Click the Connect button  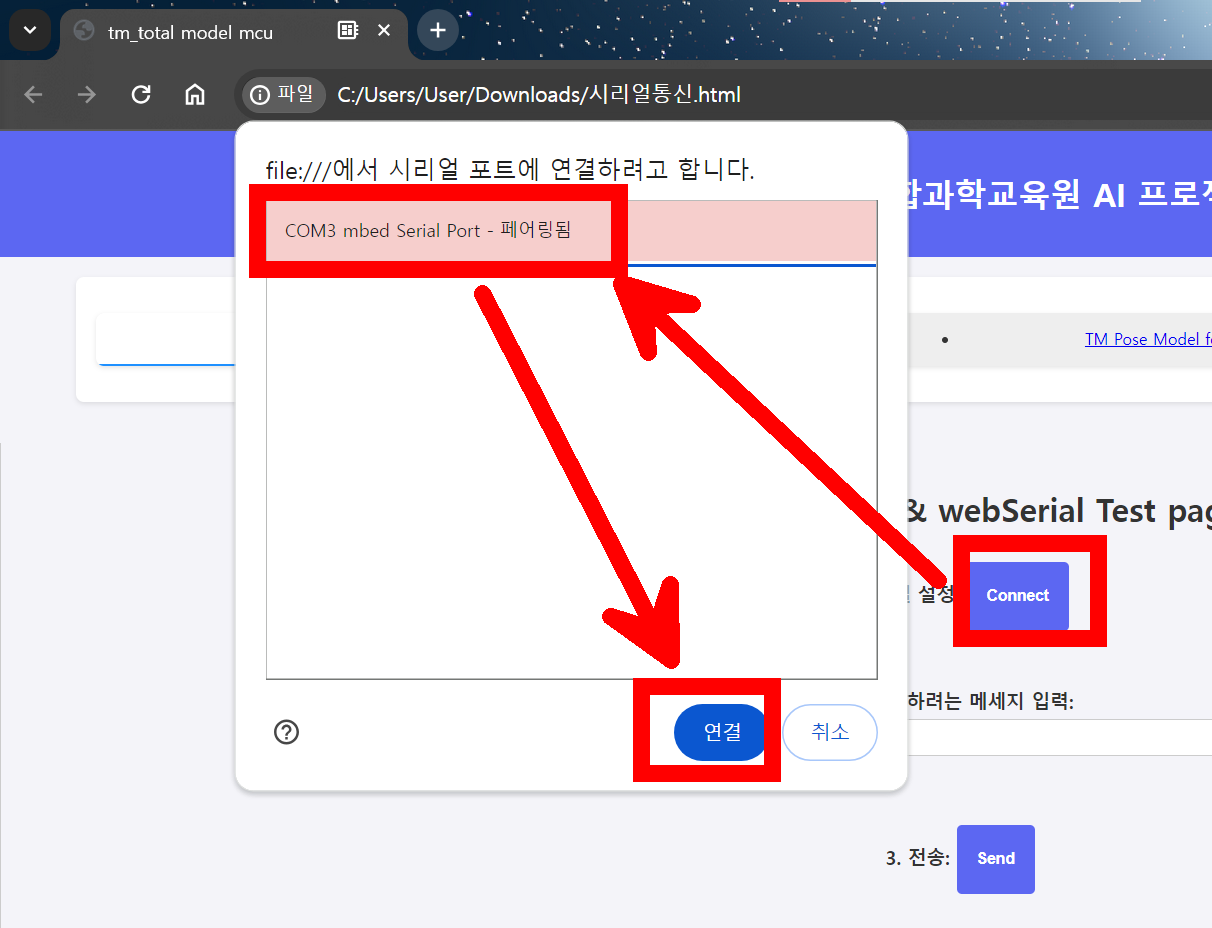1018,595
